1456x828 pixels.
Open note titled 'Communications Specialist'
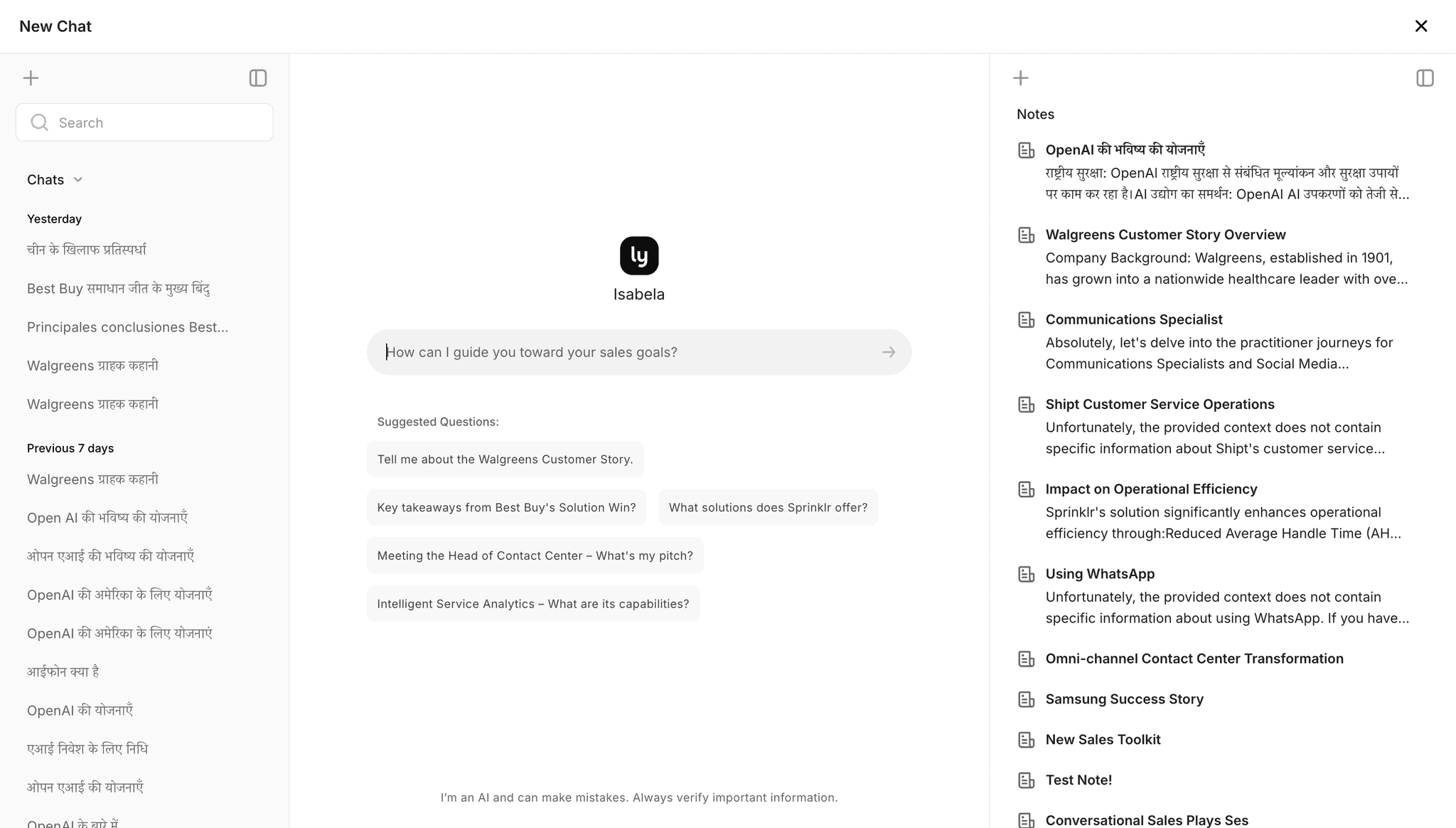coord(1134,319)
